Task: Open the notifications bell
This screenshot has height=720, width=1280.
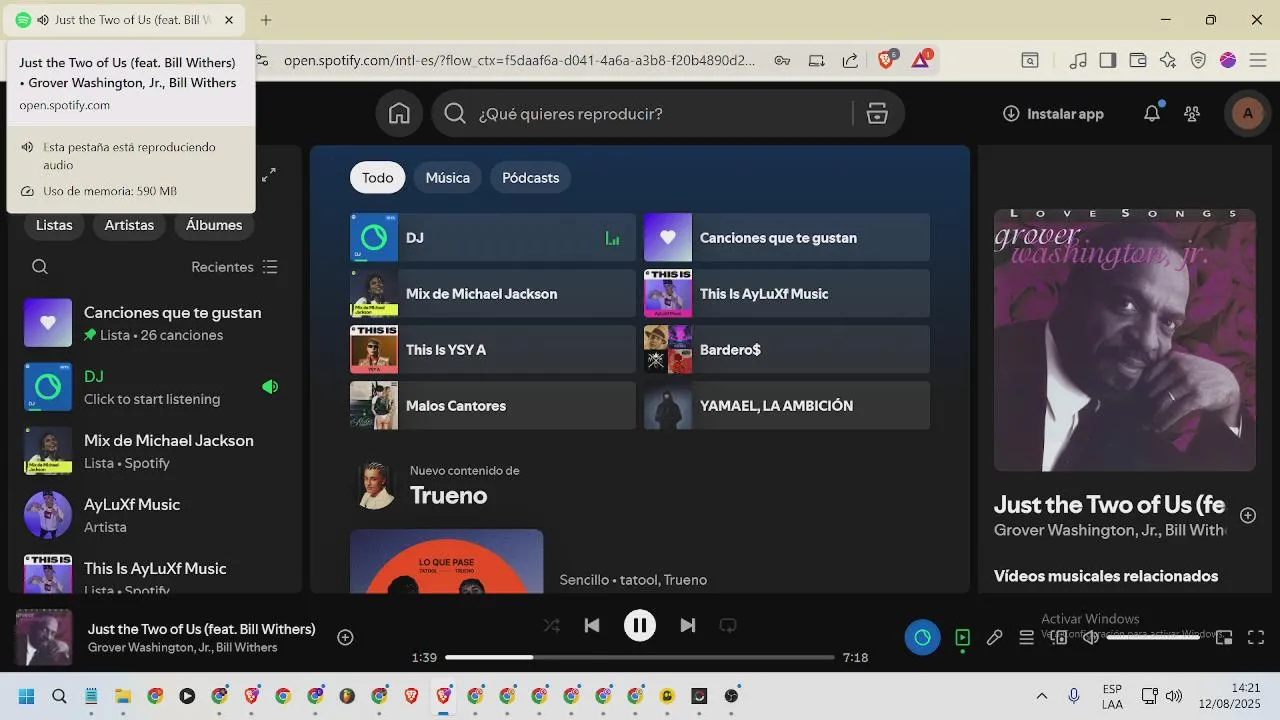Action: [1152, 114]
